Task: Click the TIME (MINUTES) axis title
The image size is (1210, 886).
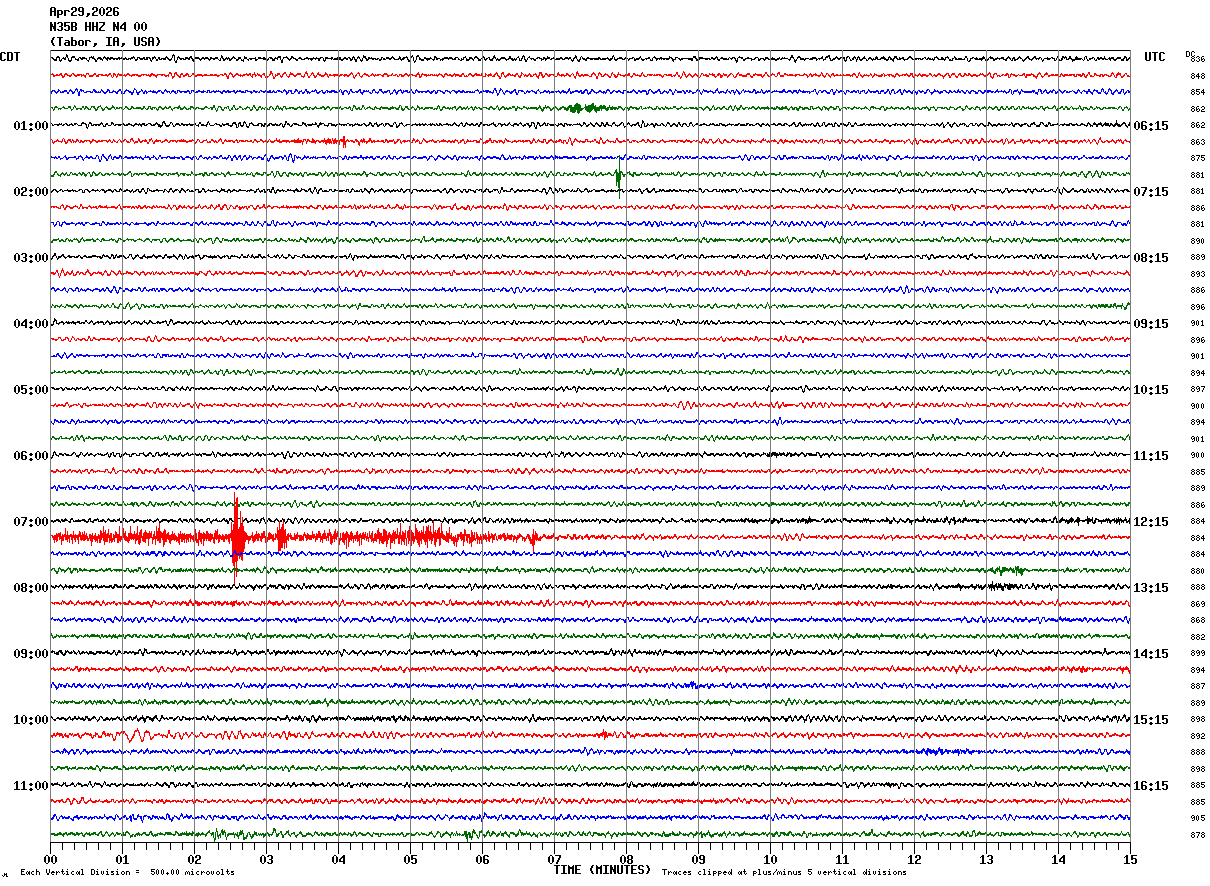Action: (x=602, y=870)
